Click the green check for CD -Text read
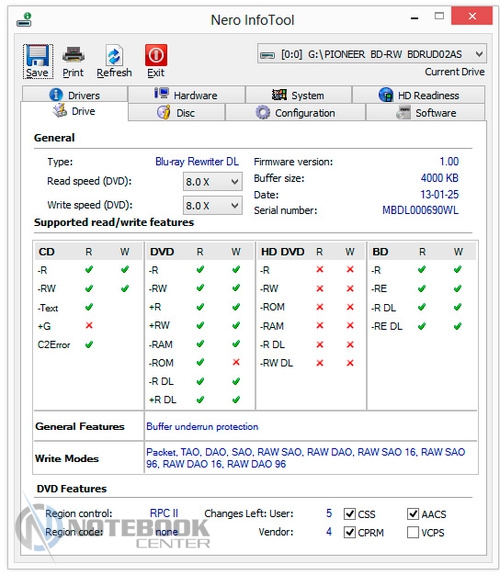 pos(89,307)
